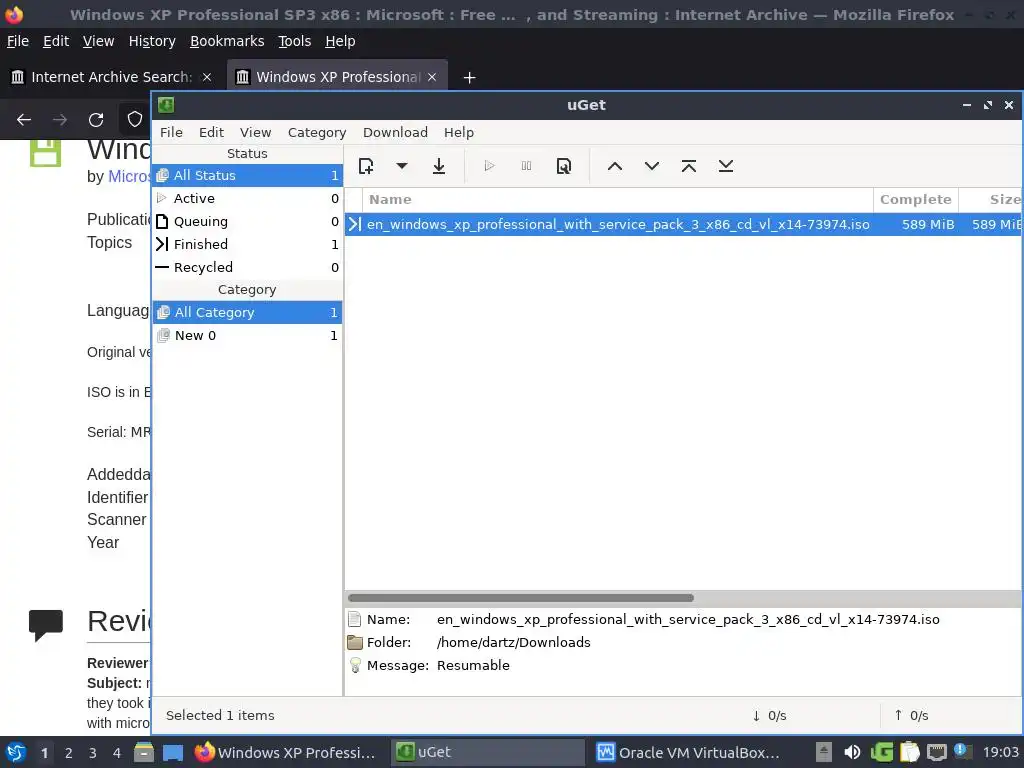
Task: Open the uGet View menu
Action: [255, 133]
